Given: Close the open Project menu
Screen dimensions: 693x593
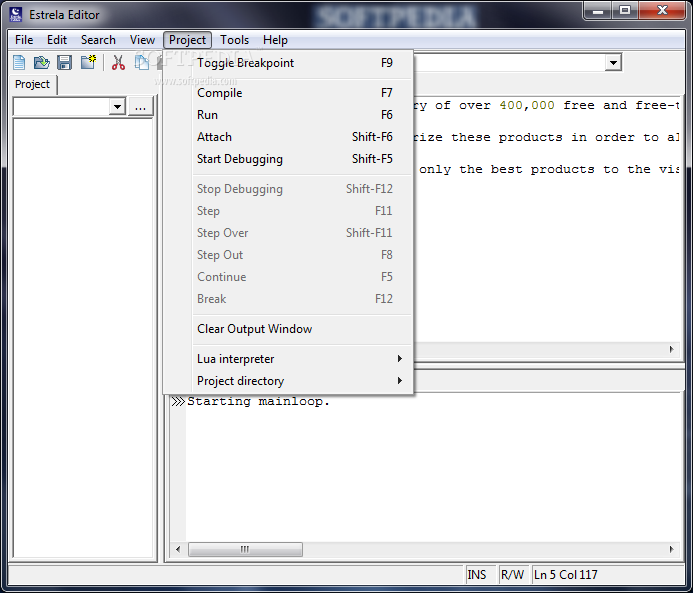Looking at the screenshot, I should point(187,40).
